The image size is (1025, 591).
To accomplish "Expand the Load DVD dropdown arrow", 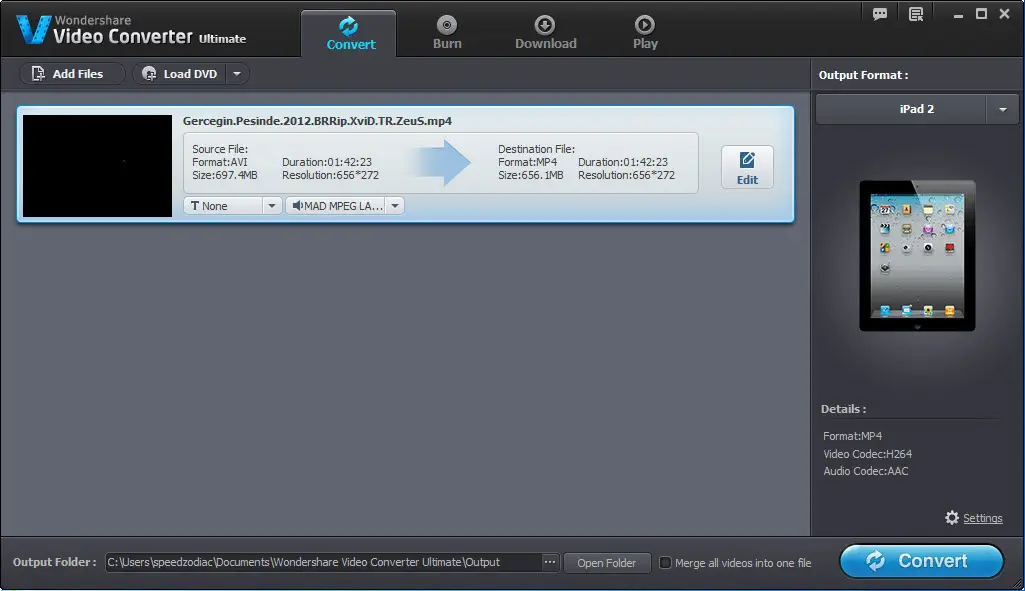I will 237,74.
